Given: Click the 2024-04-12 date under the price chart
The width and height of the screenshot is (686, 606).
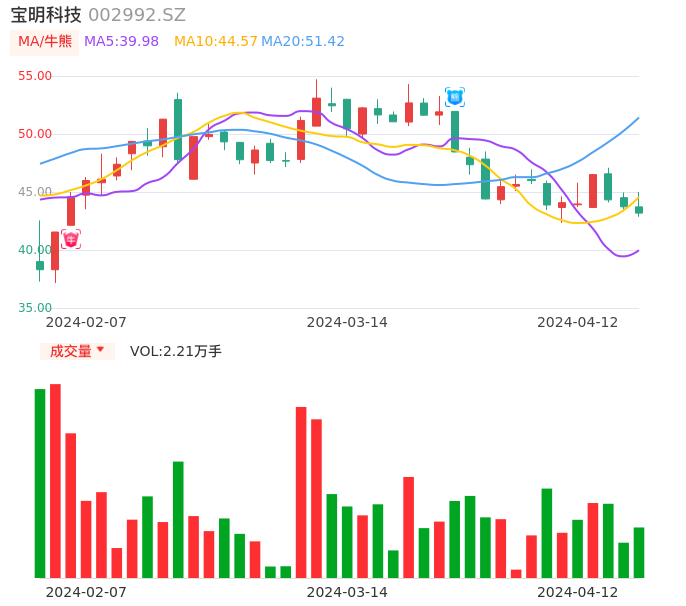Looking at the screenshot, I should (x=578, y=322).
